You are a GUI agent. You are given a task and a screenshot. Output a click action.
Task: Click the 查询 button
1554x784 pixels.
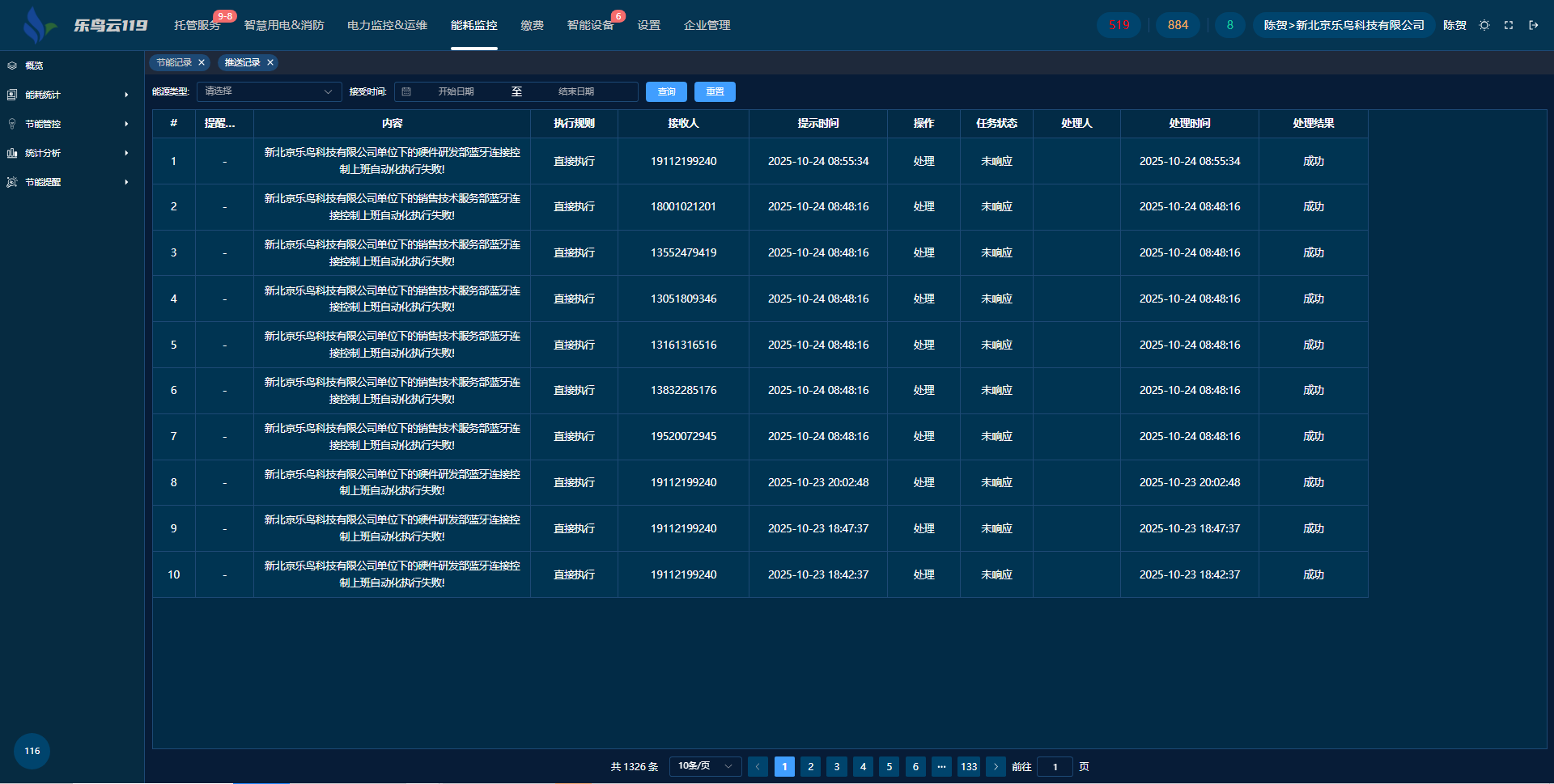(x=666, y=92)
